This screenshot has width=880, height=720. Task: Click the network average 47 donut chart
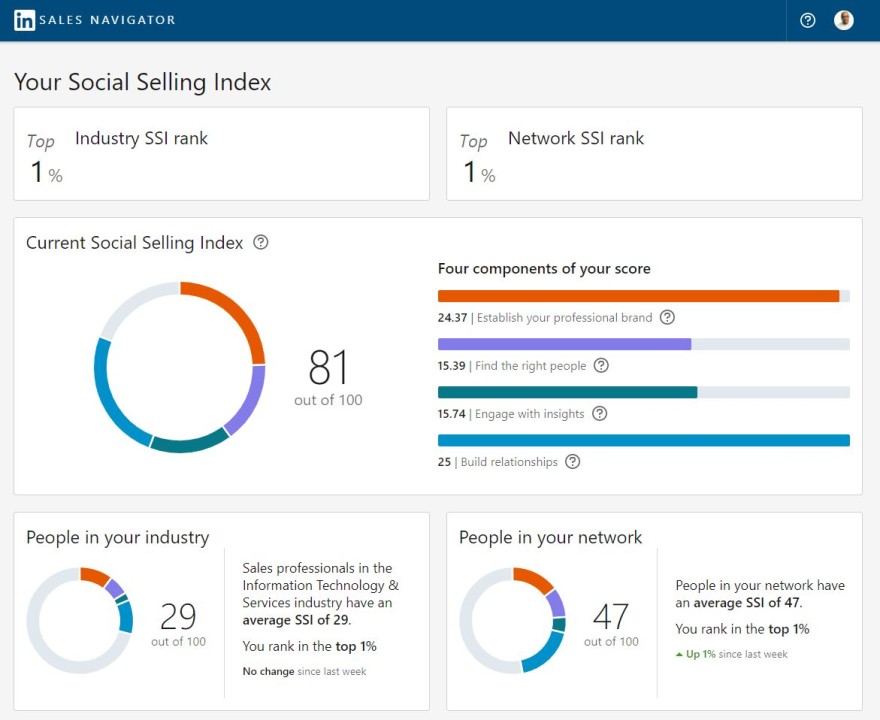click(512, 620)
